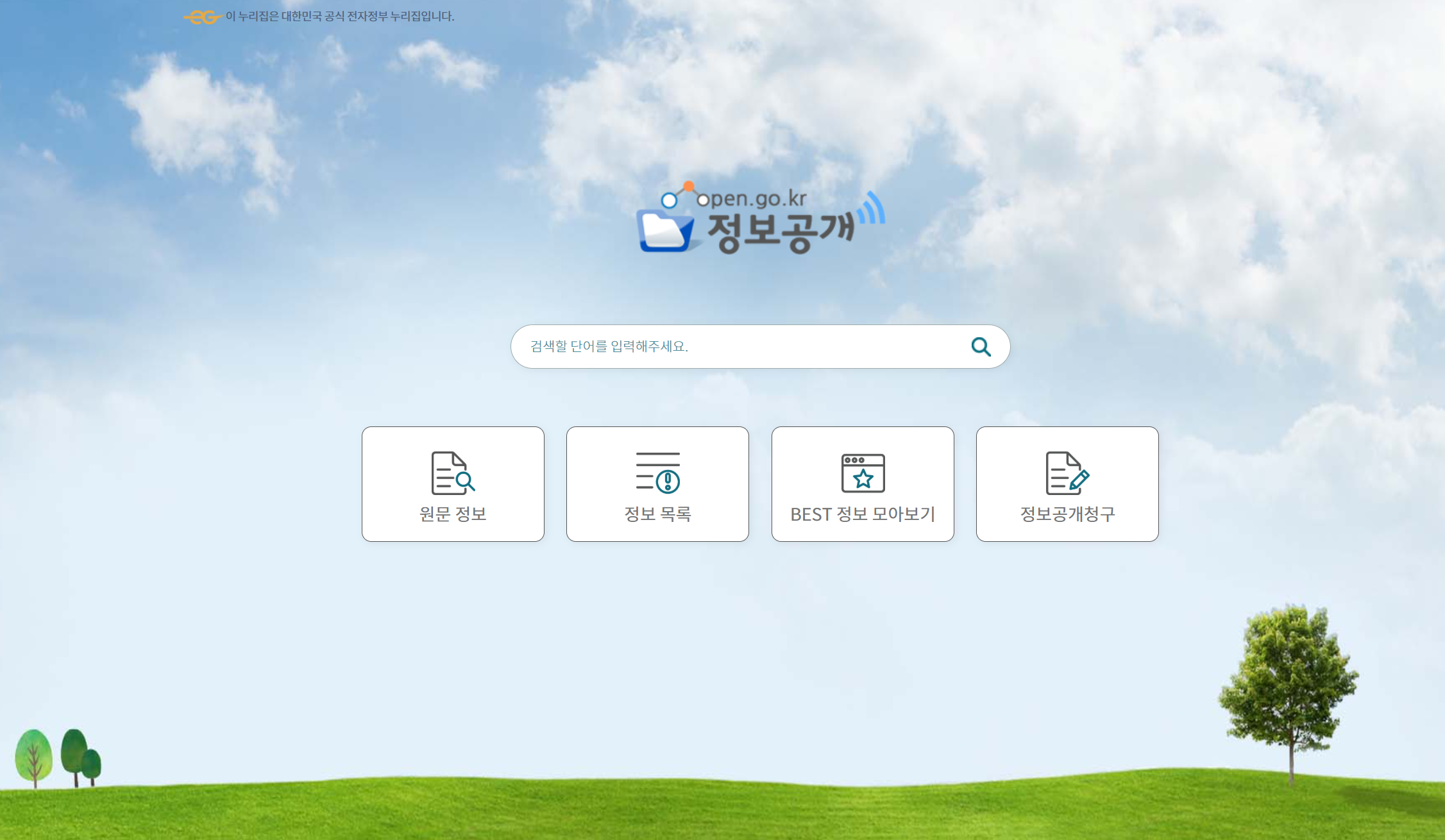Viewport: 1445px width, 840px height.
Task: Click the list-with-exclamation icon in 정보 목록 card
Action: [x=657, y=473]
